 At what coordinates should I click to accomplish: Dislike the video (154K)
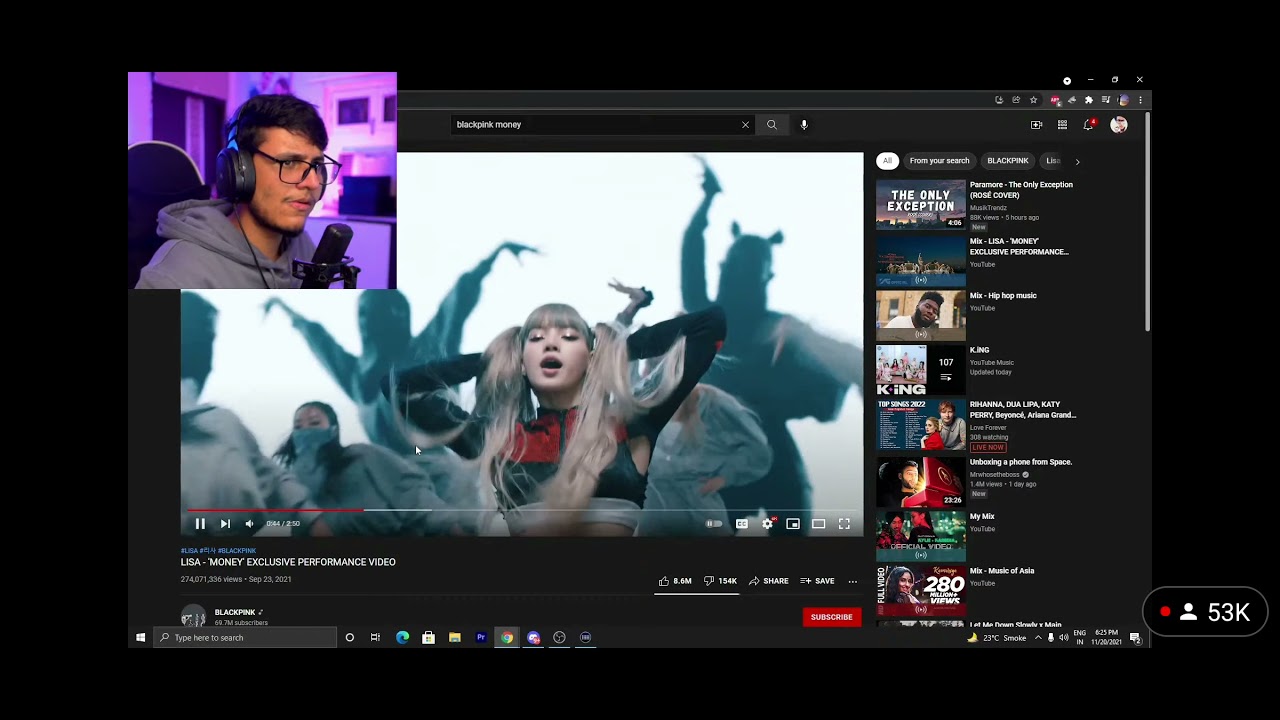[720, 581]
